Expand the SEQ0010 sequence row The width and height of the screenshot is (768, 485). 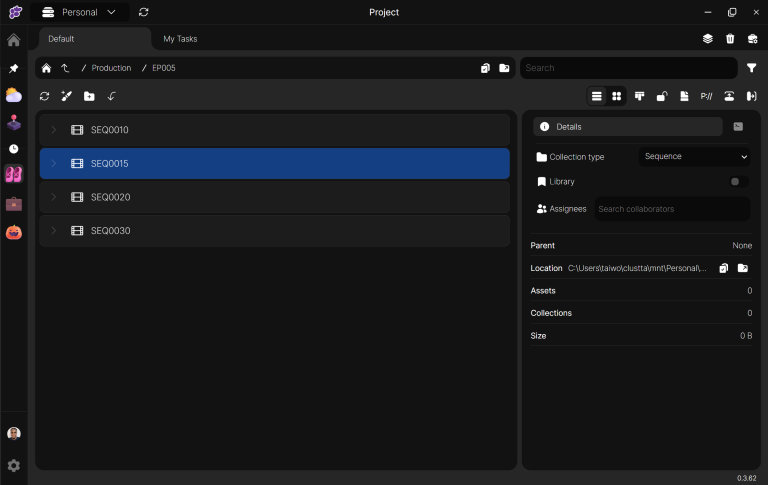click(x=54, y=130)
